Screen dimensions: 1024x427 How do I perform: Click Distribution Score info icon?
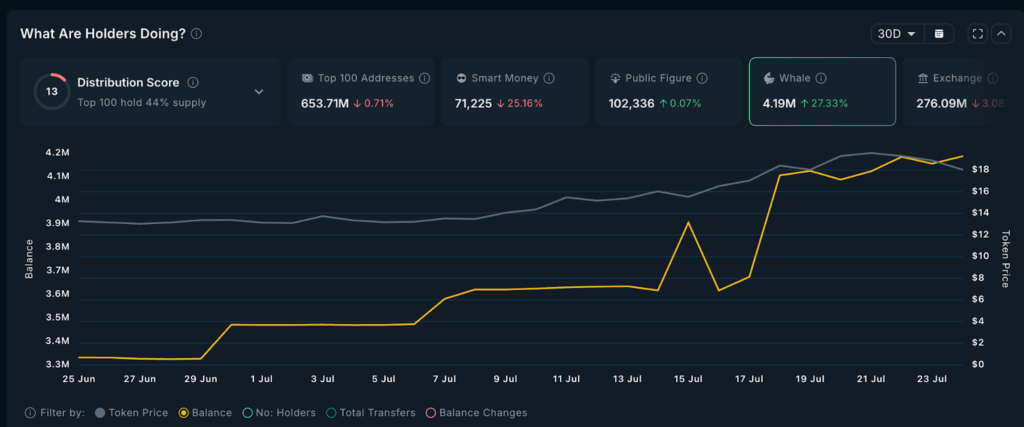pyautogui.click(x=193, y=83)
